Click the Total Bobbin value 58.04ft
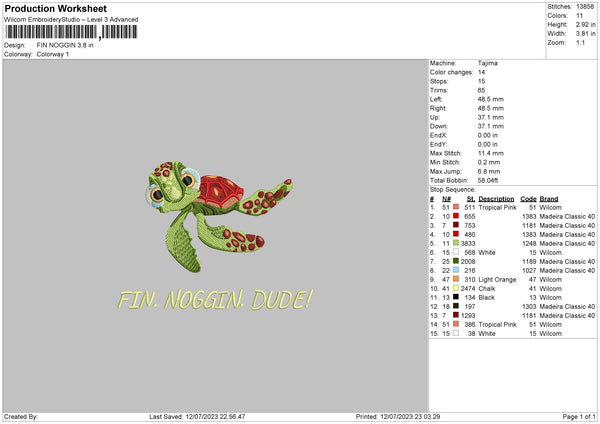600x424 pixels. (x=488, y=180)
